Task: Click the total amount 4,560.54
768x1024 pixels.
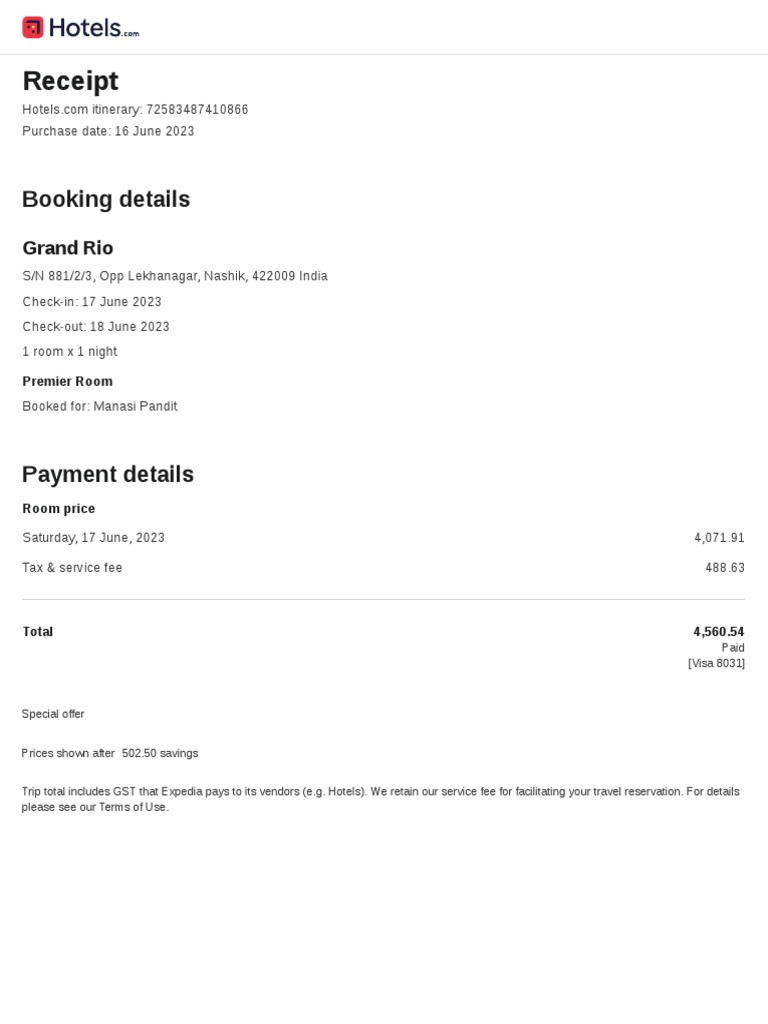Action: click(718, 632)
